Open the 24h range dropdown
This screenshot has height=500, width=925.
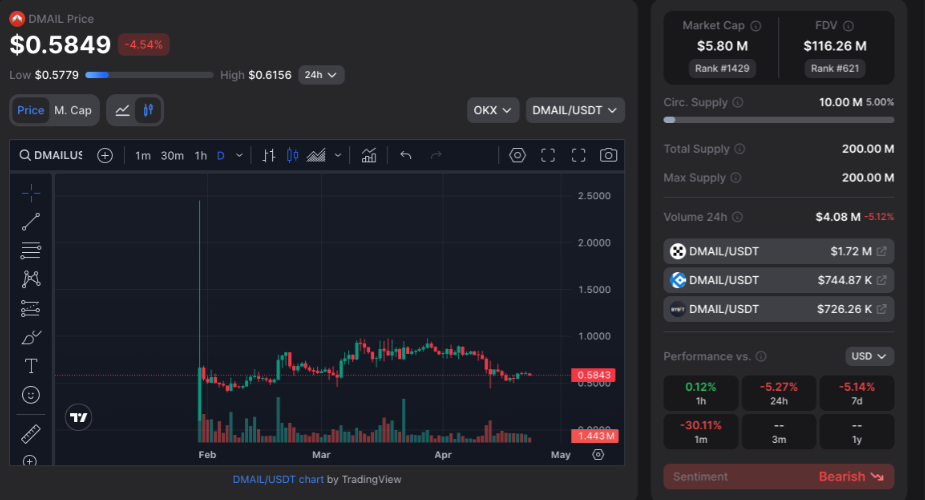click(321, 75)
